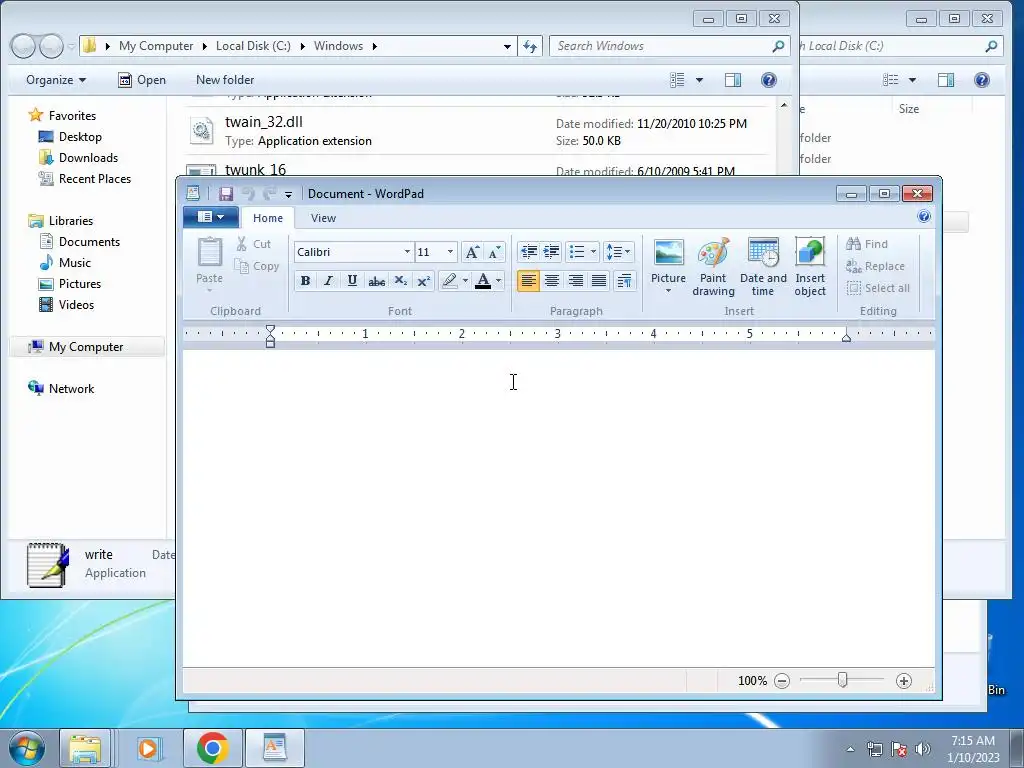Align text right in WordPad

575,281
